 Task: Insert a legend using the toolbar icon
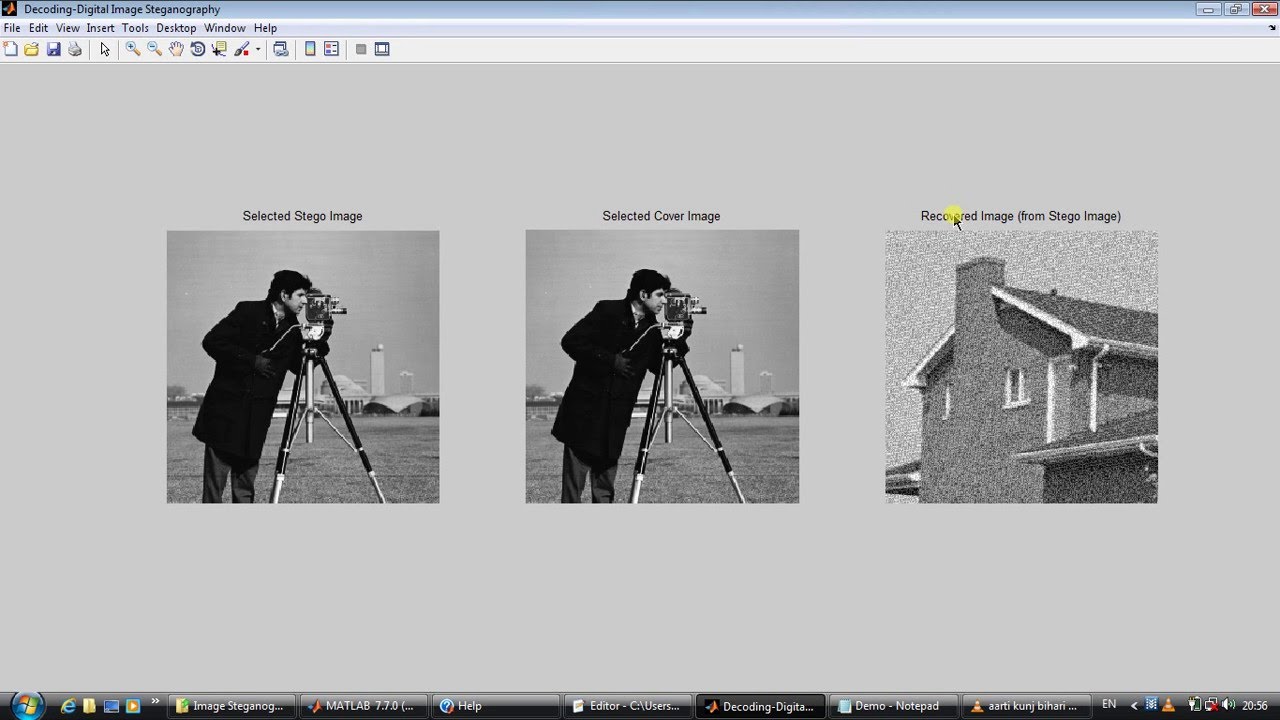[x=331, y=49]
